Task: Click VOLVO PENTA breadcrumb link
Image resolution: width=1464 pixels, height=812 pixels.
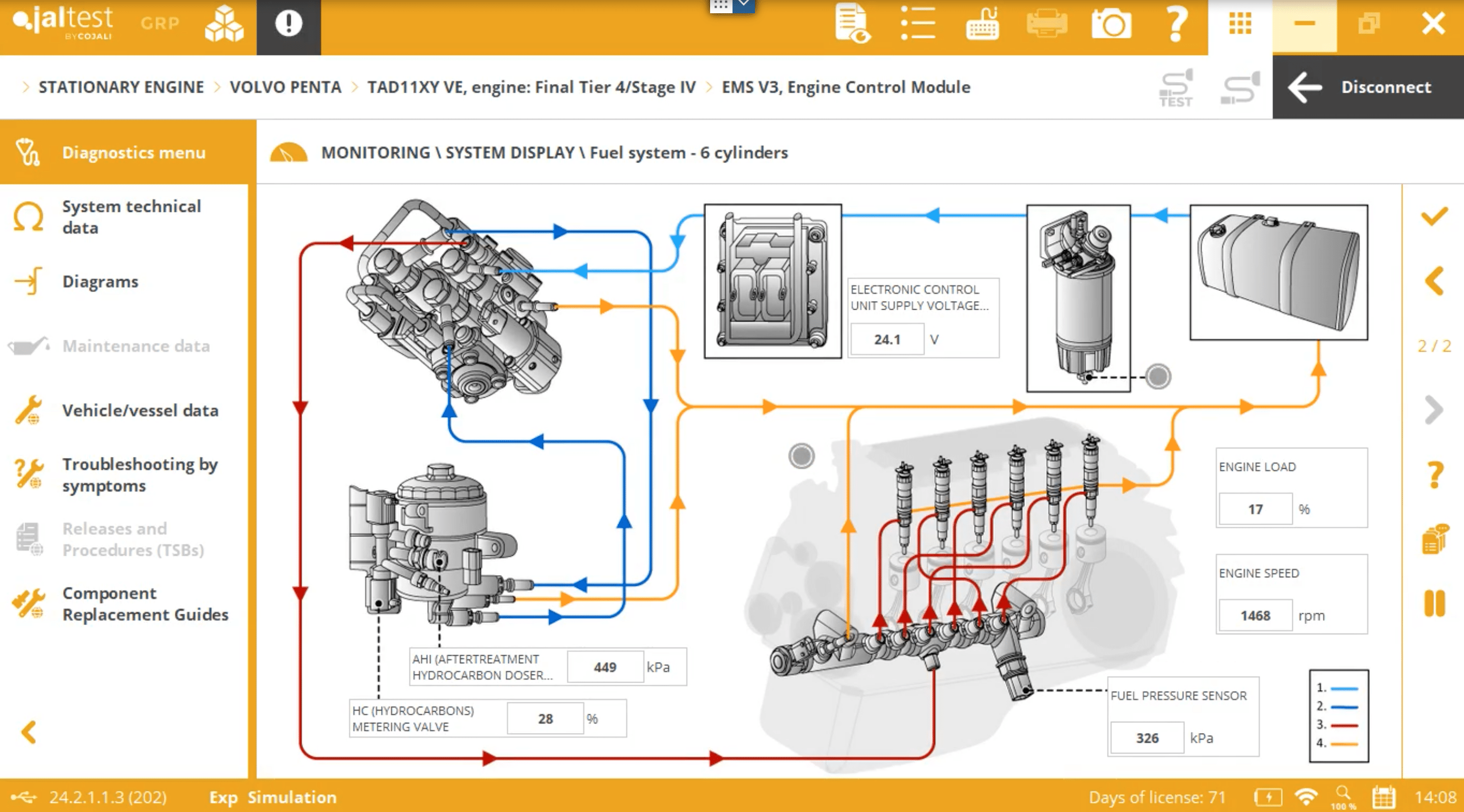Action: point(285,87)
